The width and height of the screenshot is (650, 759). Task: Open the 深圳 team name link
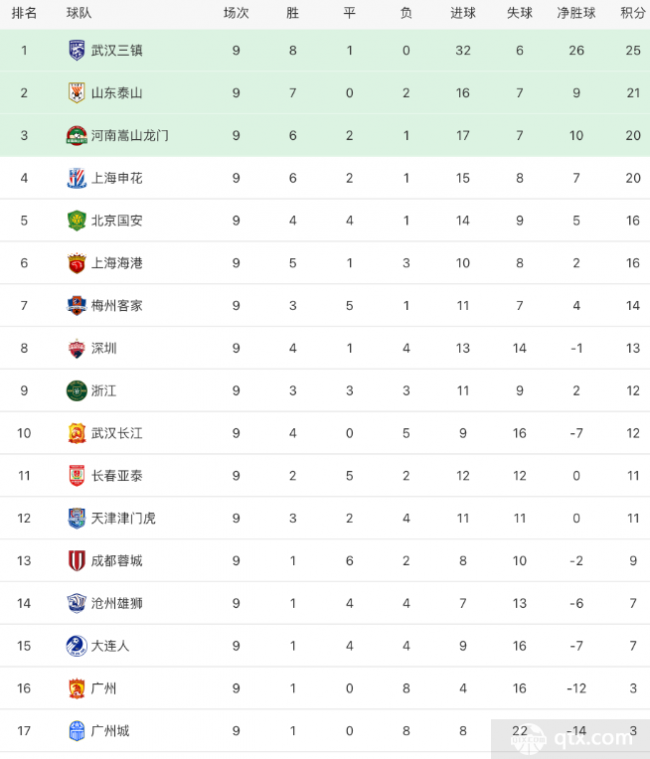[x=104, y=348]
